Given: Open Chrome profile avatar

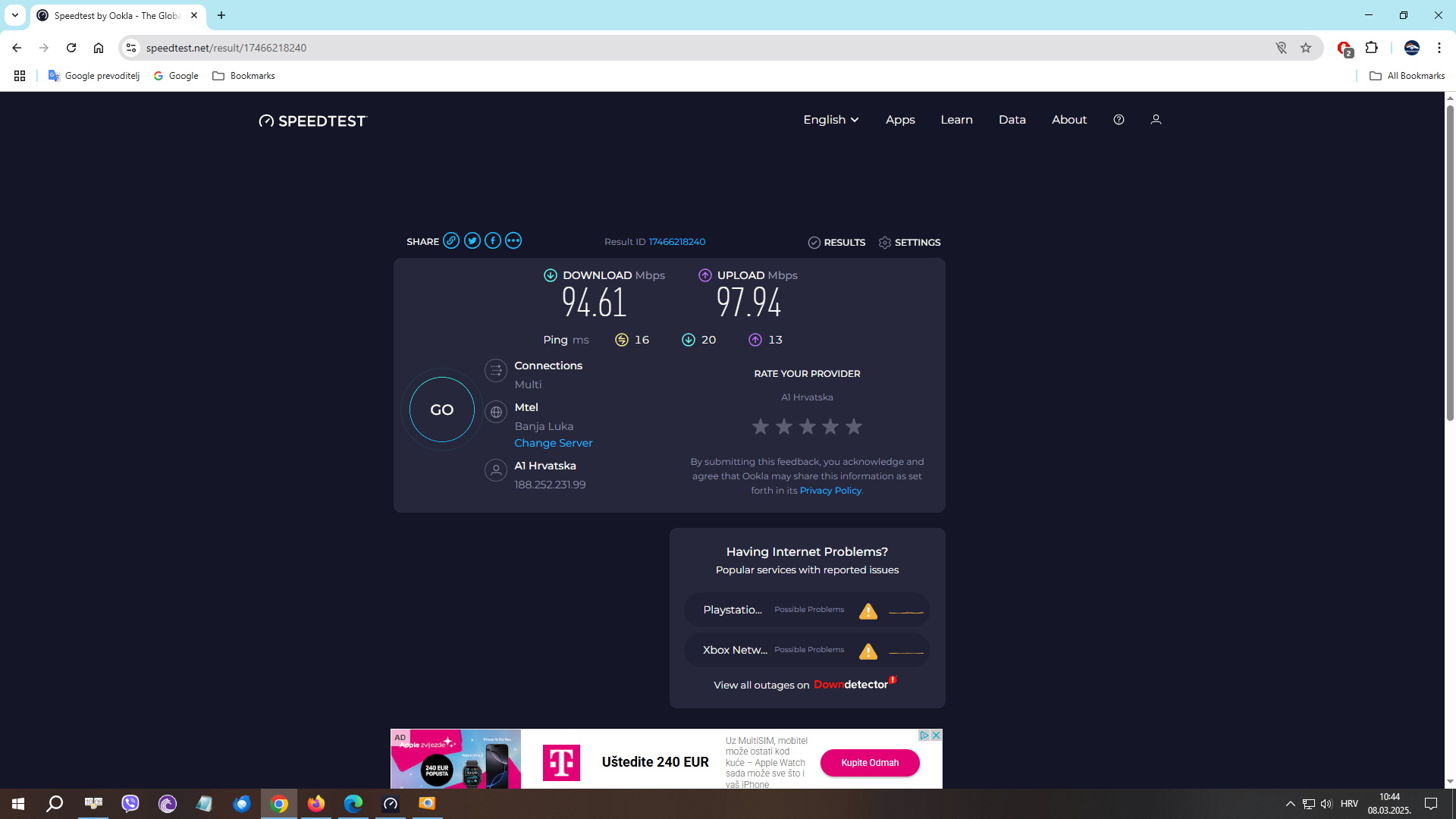Looking at the screenshot, I should click(x=1412, y=48).
